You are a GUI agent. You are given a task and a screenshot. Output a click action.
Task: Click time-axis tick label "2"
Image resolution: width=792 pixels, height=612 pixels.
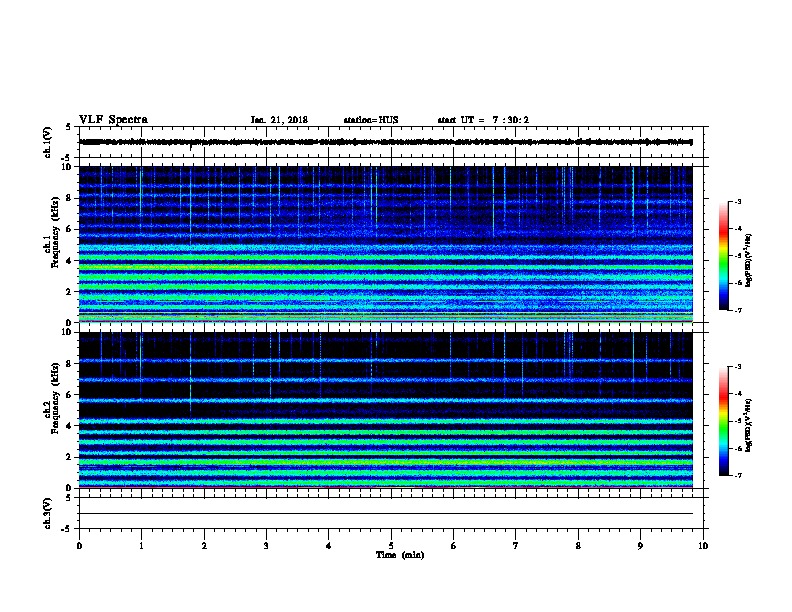(204, 546)
